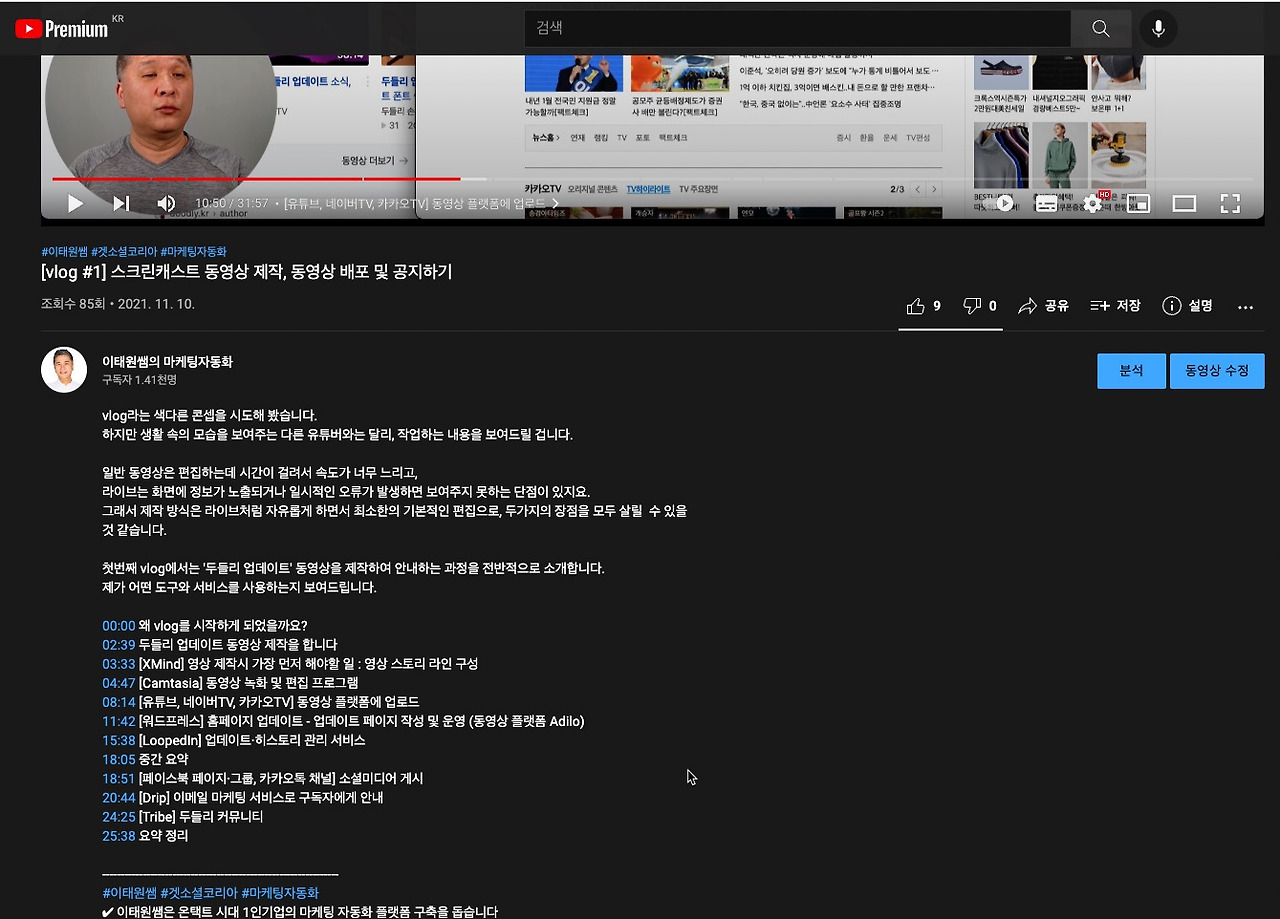Open the YouTube Premium logo home
Image resolution: width=1280 pixels, height=919 pixels.
(62, 29)
